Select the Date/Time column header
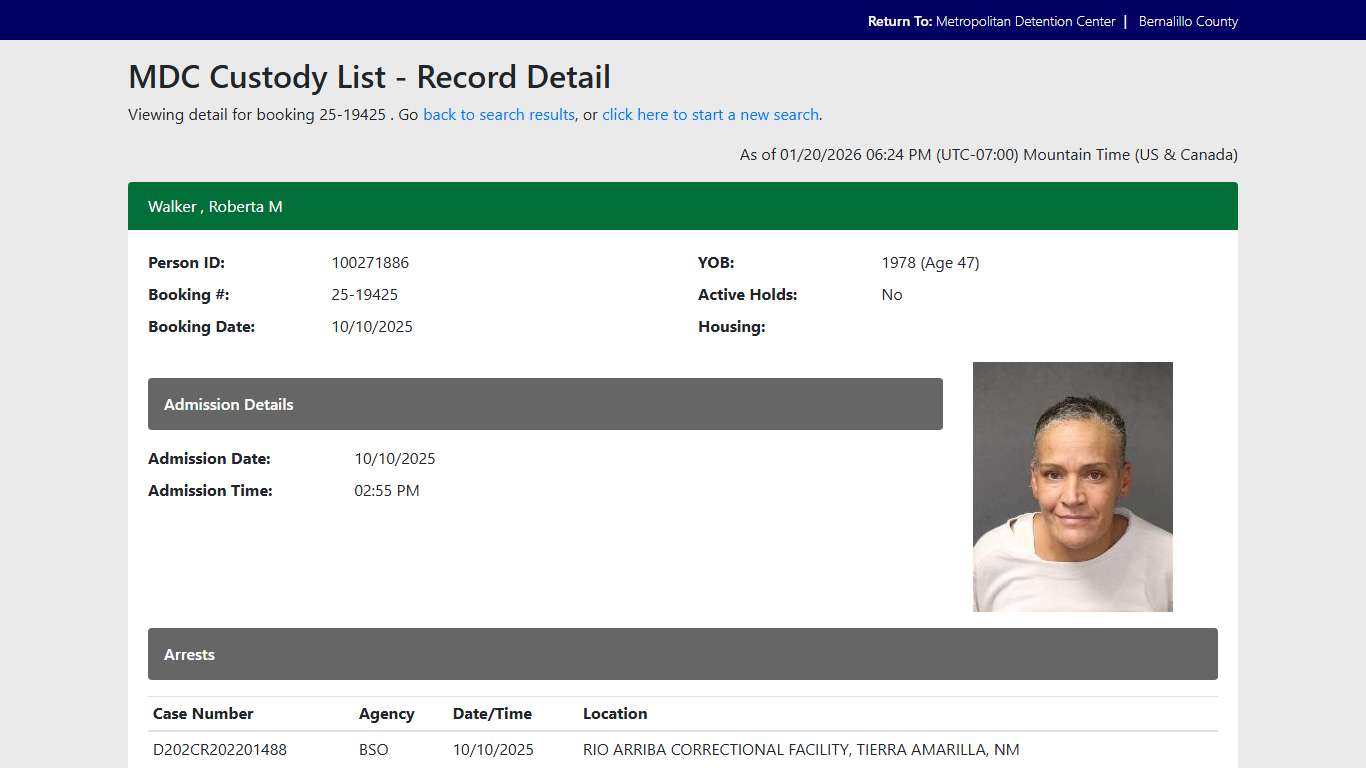 492,713
